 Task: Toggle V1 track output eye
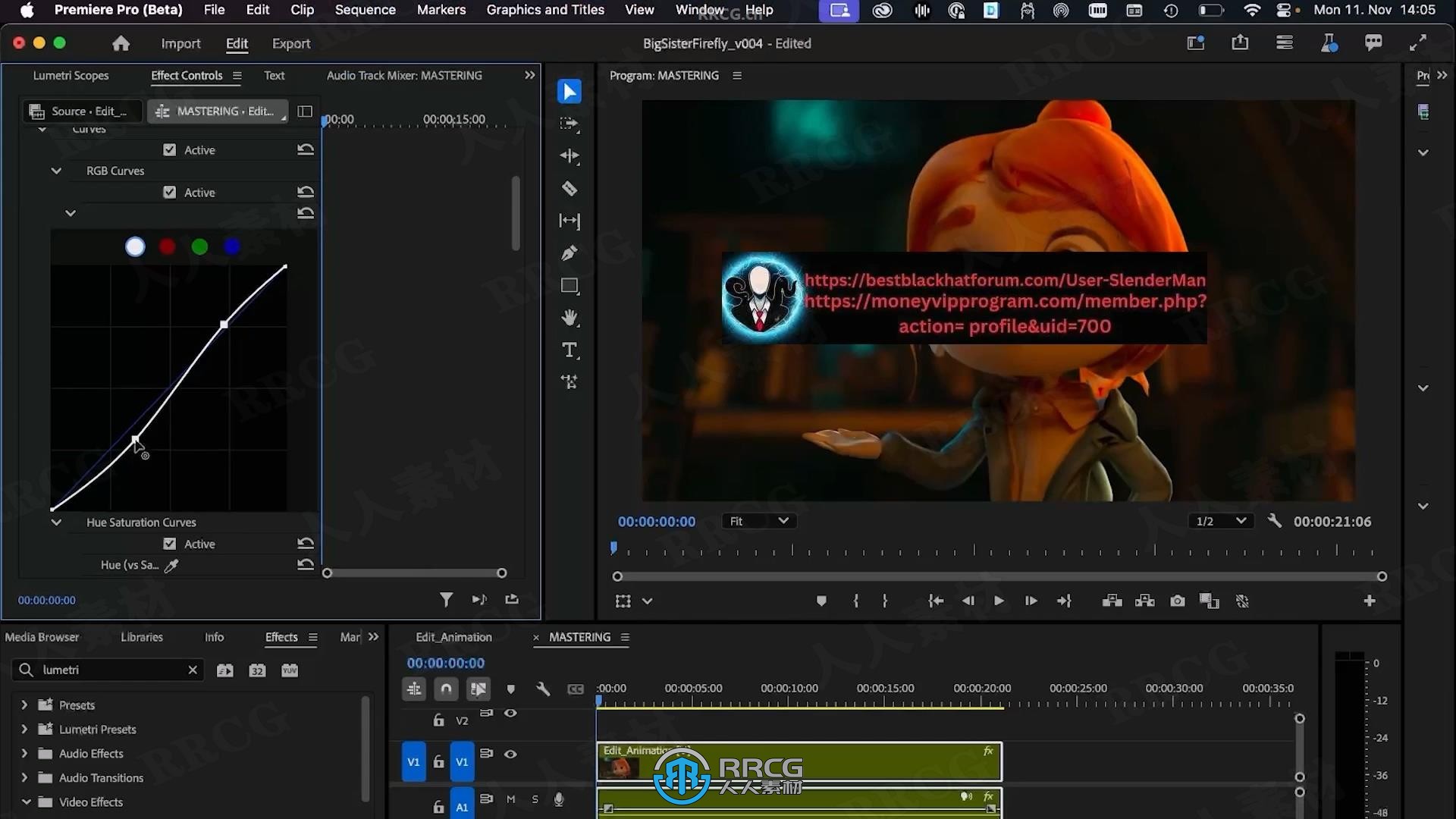[510, 754]
